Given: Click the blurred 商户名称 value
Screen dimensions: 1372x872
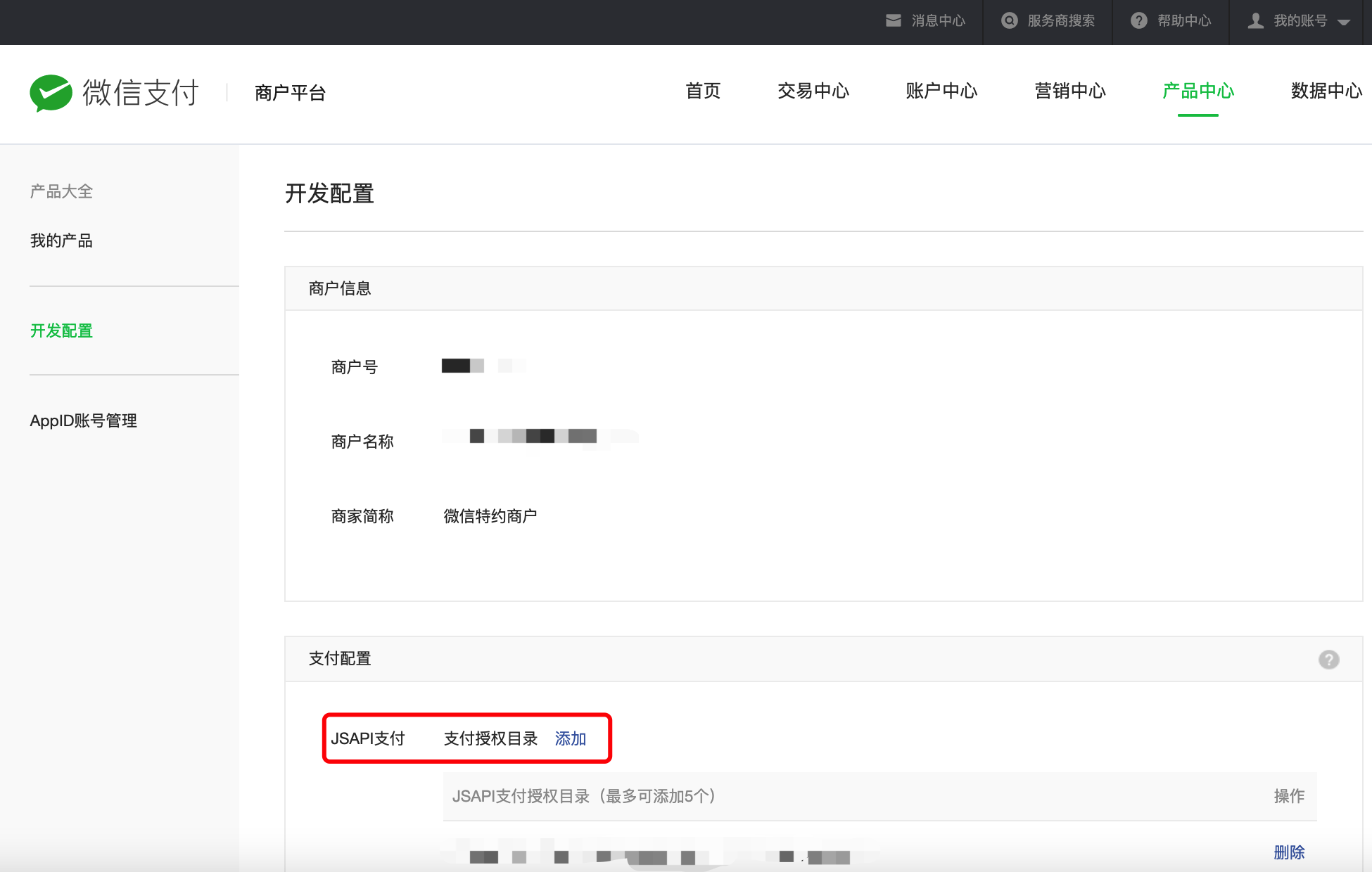Looking at the screenshot, I should pos(540,436).
